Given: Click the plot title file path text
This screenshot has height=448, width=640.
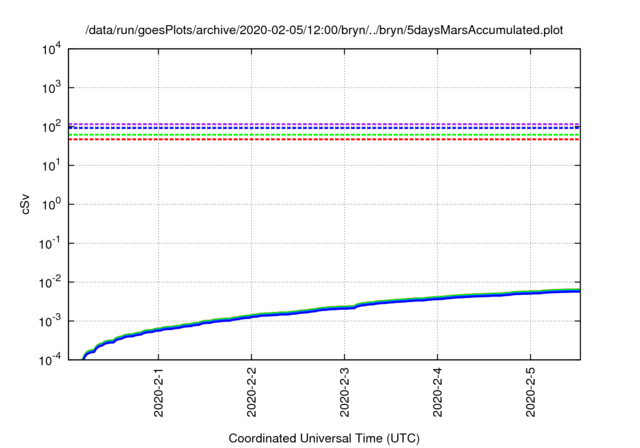Looking at the screenshot, I should (324, 30).
